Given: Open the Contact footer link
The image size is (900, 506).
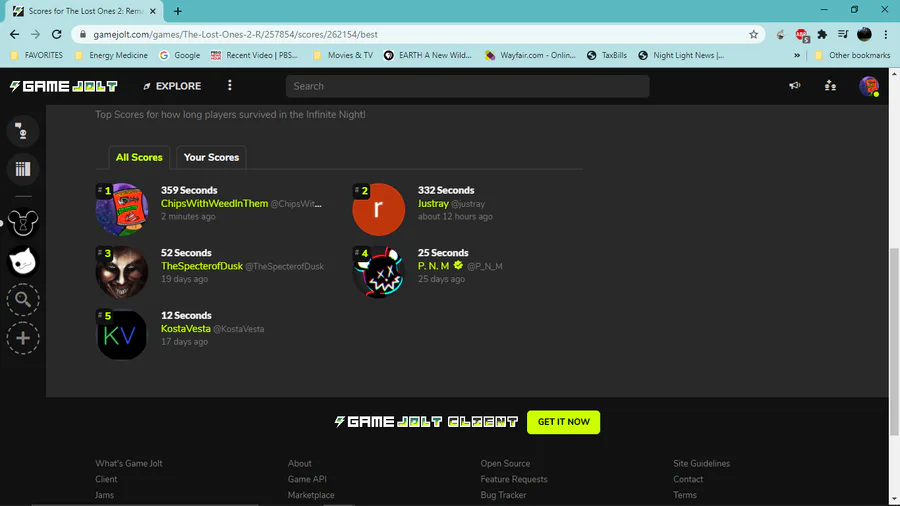Looking at the screenshot, I should pyautogui.click(x=688, y=479).
